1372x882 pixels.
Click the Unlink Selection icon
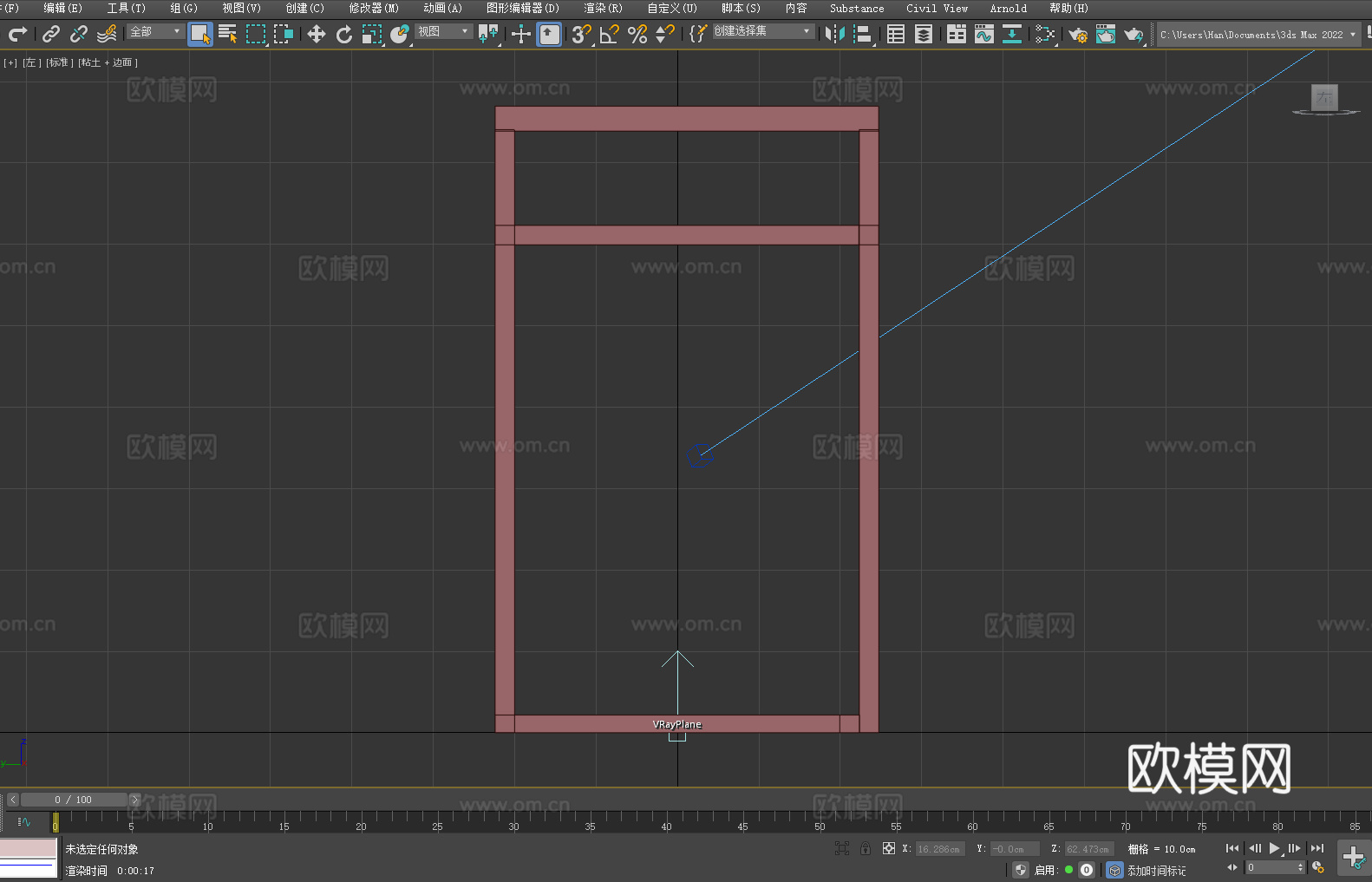coord(79,34)
